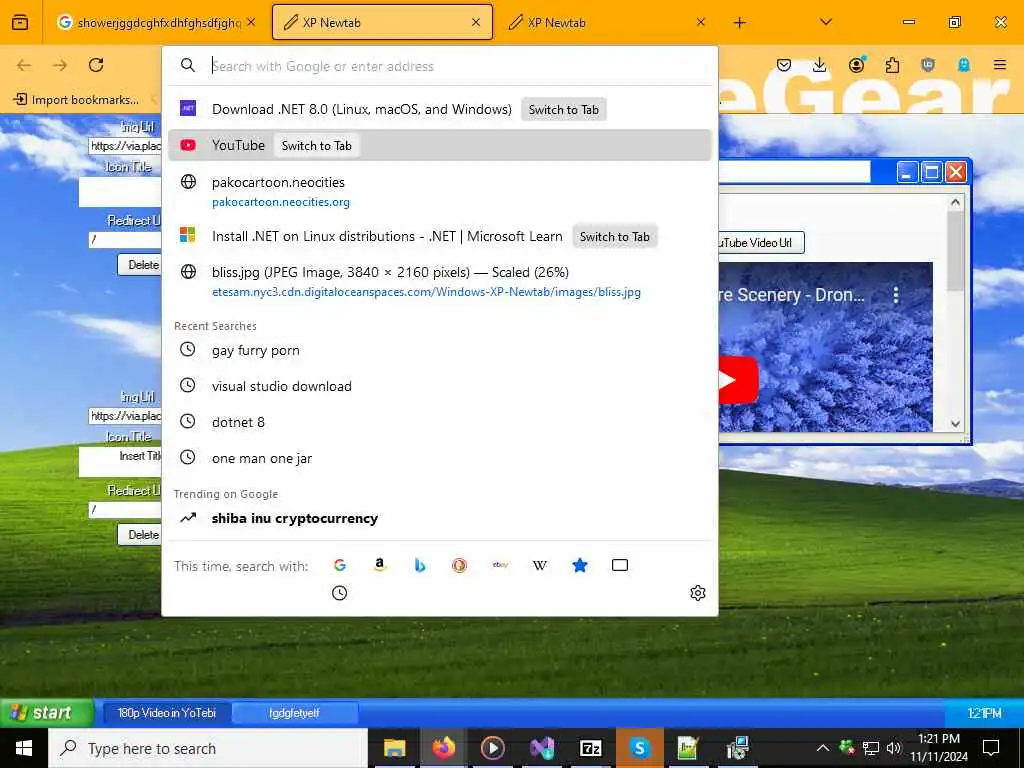Image resolution: width=1024 pixels, height=768 pixels.
Task: Click the XP start button
Action: pyautogui.click(x=46, y=712)
